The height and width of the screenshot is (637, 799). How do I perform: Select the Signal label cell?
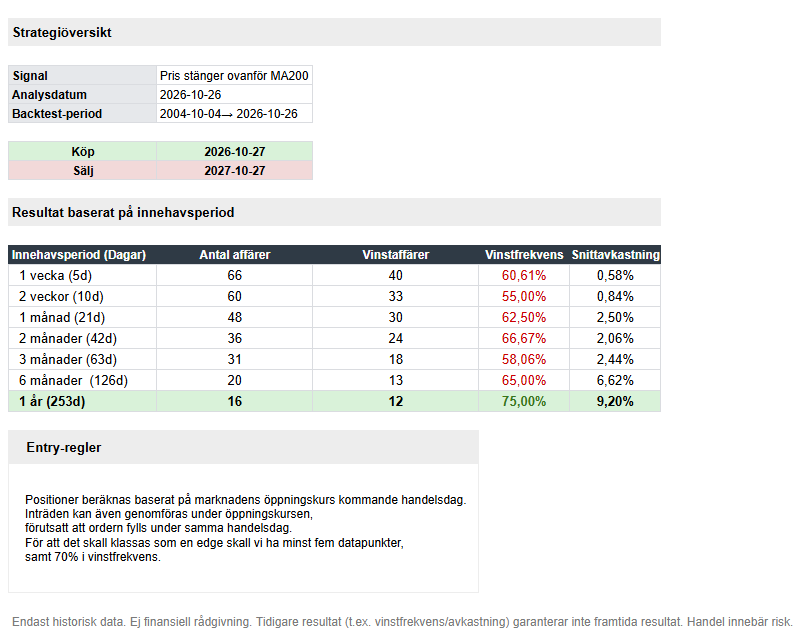tap(82, 75)
